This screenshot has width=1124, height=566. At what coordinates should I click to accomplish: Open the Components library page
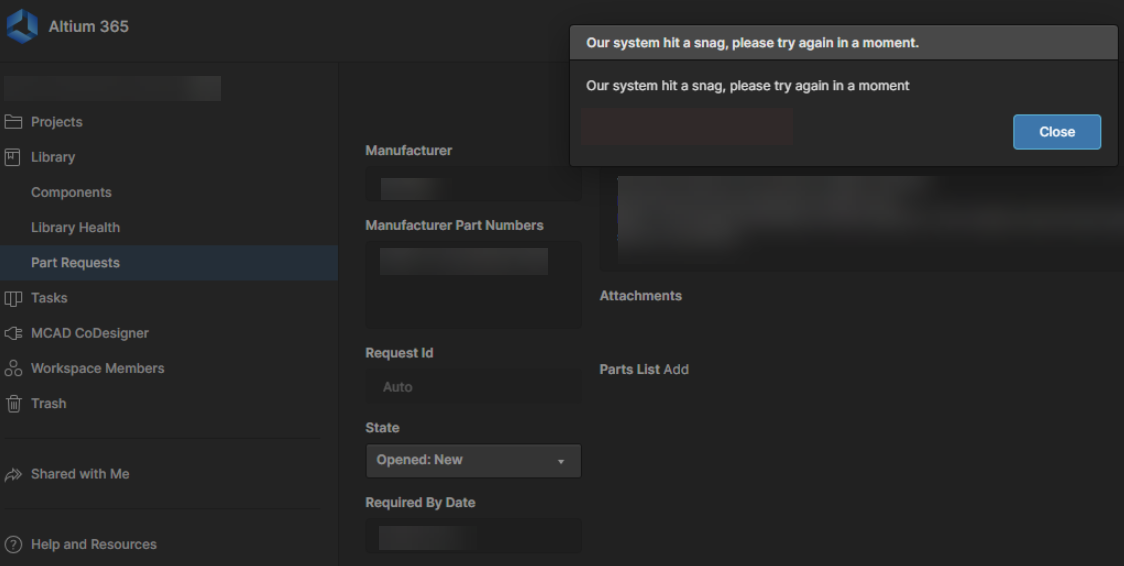71,192
